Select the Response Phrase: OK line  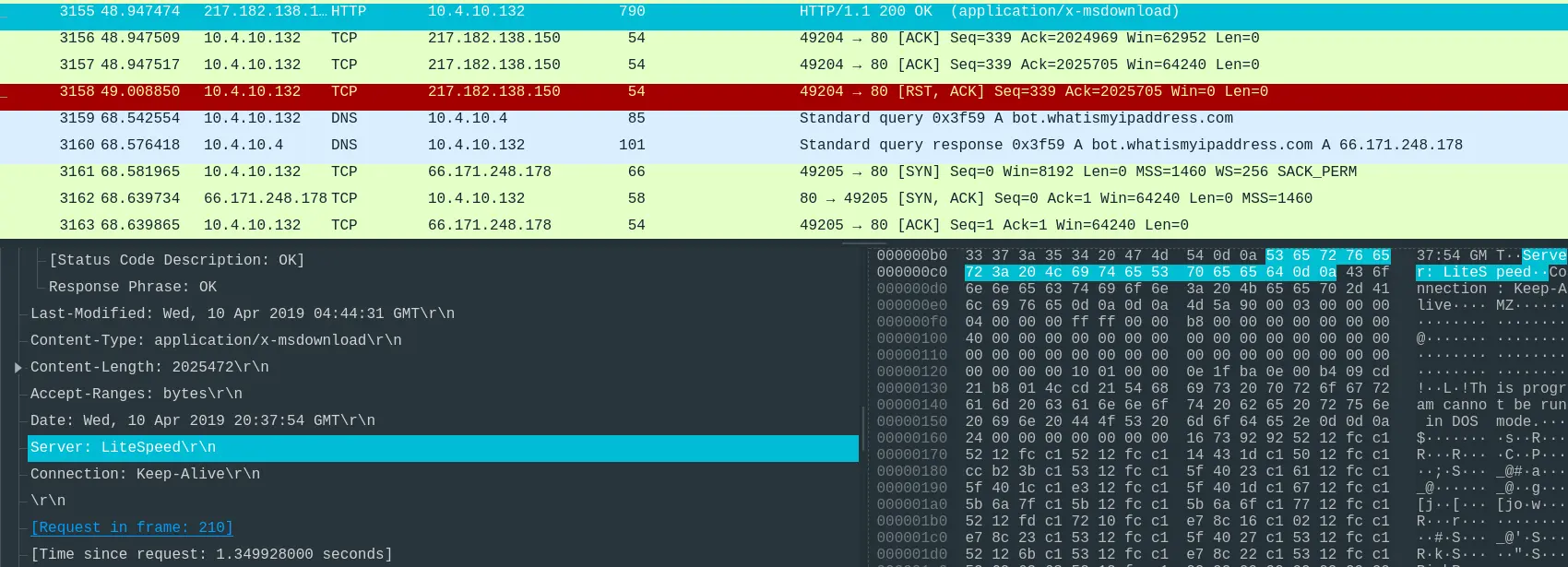pos(133,288)
